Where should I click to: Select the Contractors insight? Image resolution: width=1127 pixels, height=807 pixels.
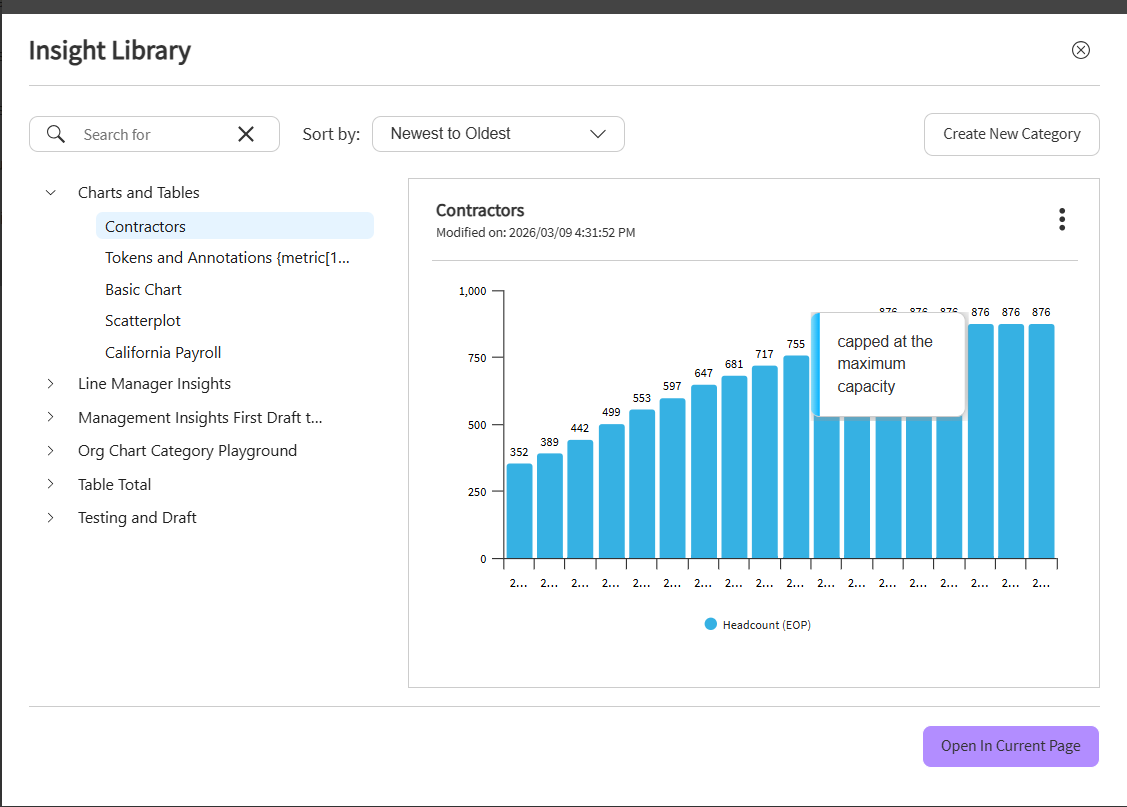pyautogui.click(x=146, y=227)
